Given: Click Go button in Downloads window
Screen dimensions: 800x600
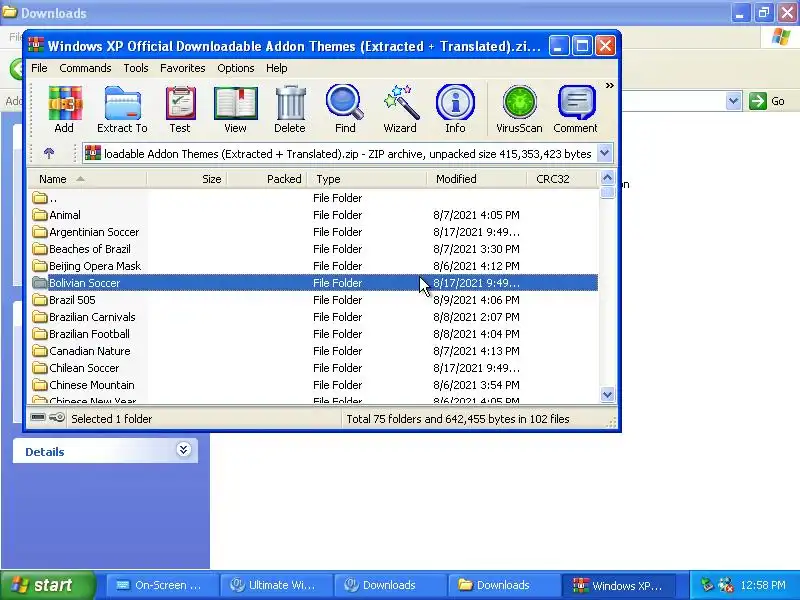Looking at the screenshot, I should 767,101.
